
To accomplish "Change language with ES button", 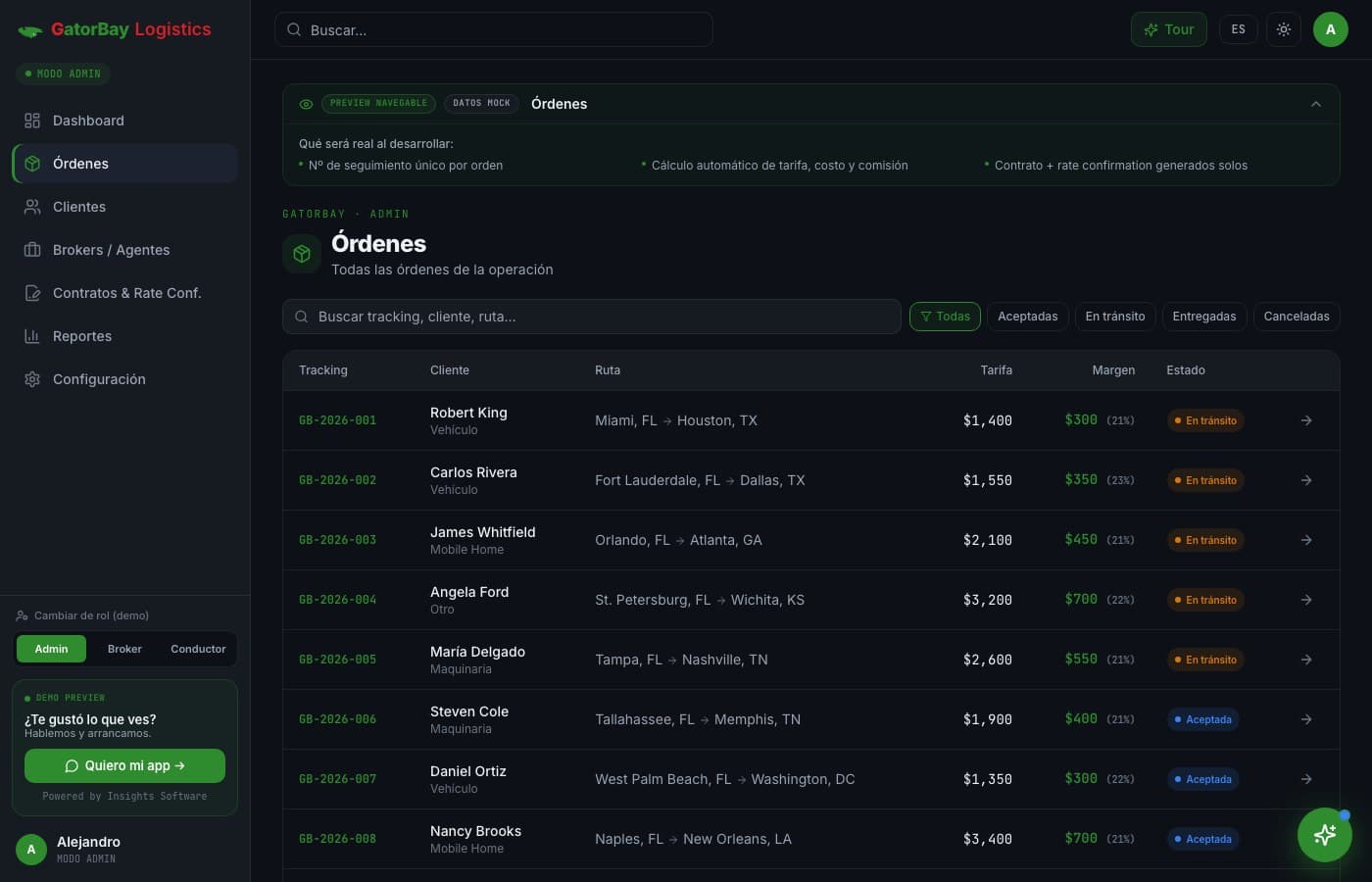I will coord(1239,29).
